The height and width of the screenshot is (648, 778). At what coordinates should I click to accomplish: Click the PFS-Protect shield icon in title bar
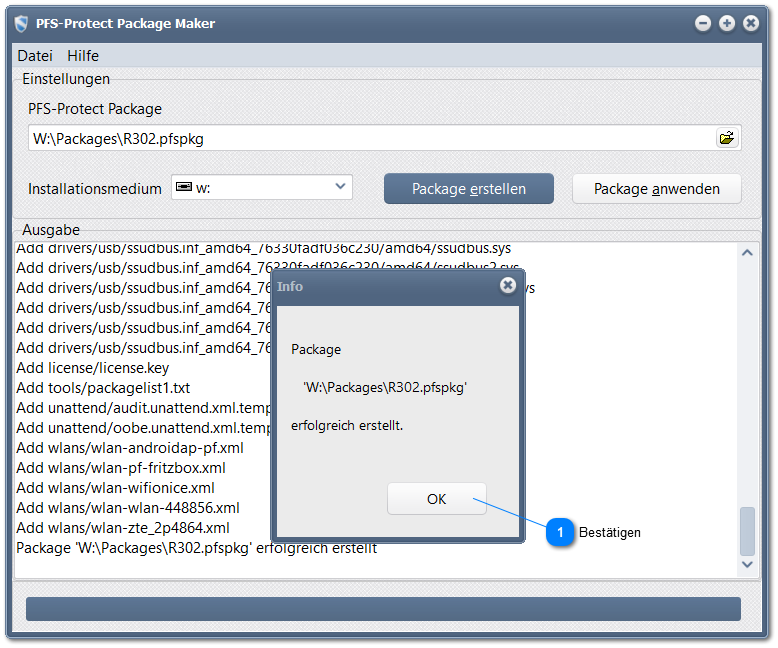20,23
